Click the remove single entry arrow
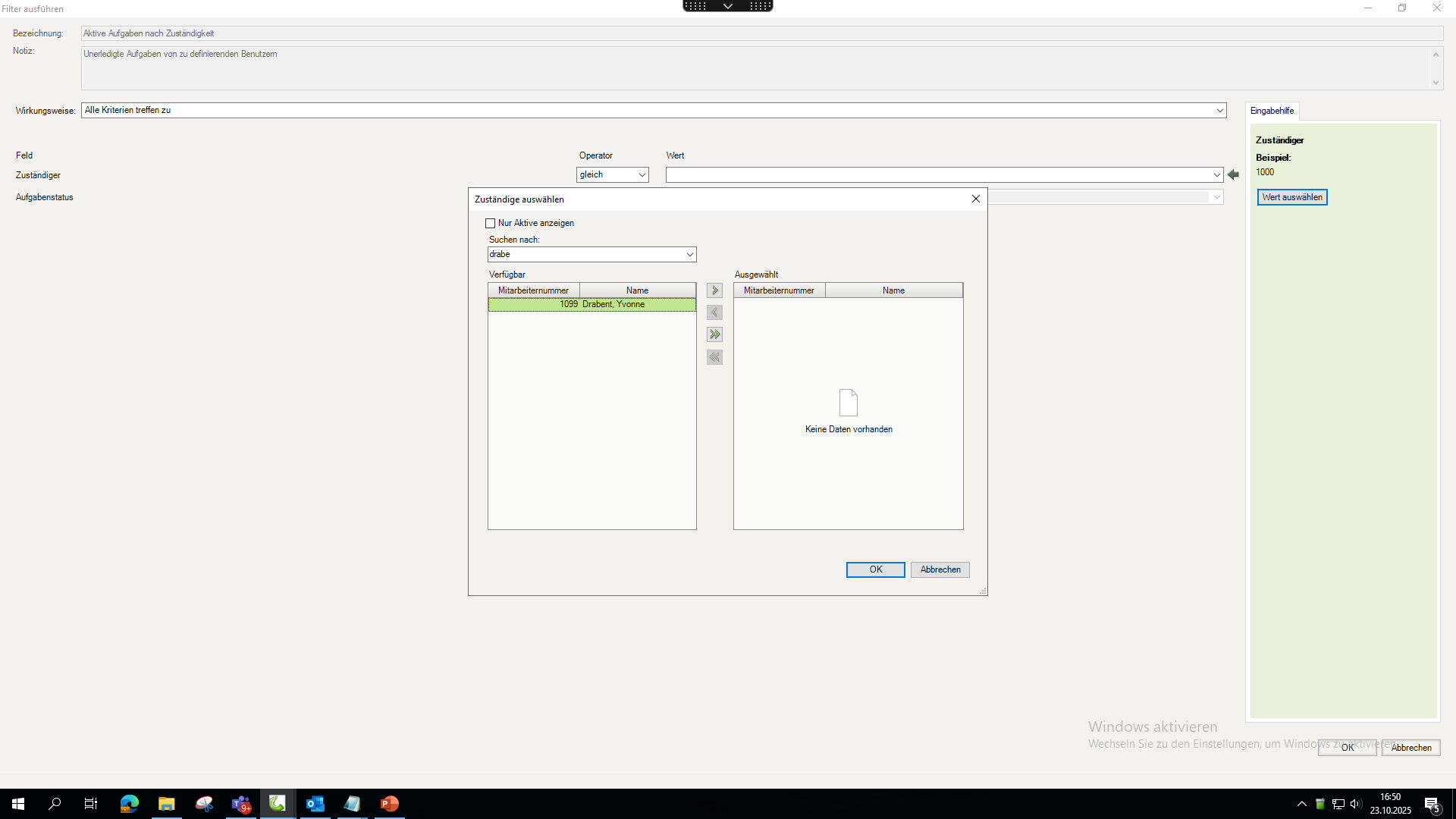The width and height of the screenshot is (1456, 819). (714, 312)
